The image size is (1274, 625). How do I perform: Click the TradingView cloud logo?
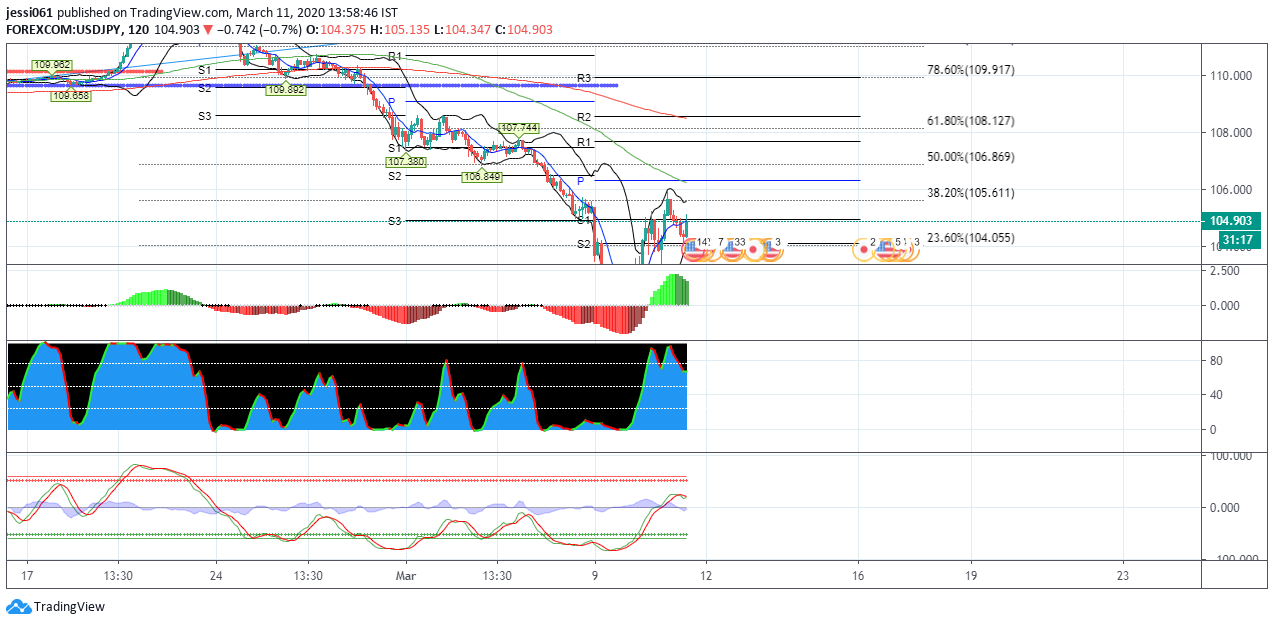point(18,607)
